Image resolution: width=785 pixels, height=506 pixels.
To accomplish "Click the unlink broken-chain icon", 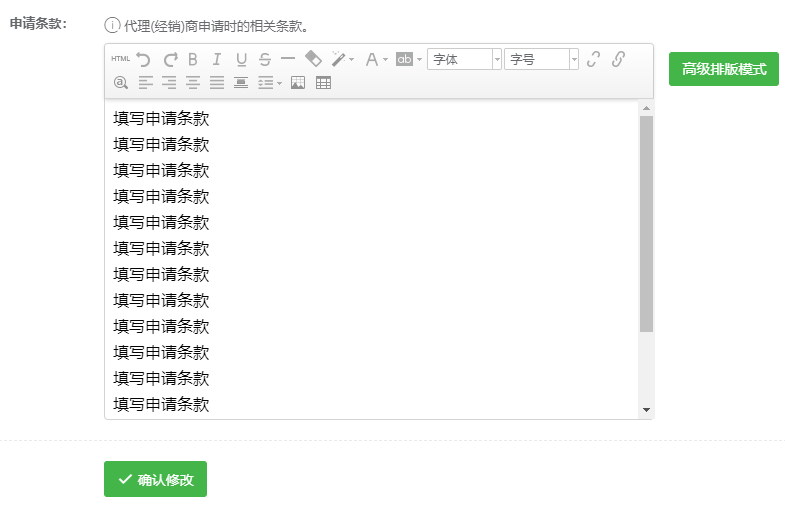I will pos(593,59).
